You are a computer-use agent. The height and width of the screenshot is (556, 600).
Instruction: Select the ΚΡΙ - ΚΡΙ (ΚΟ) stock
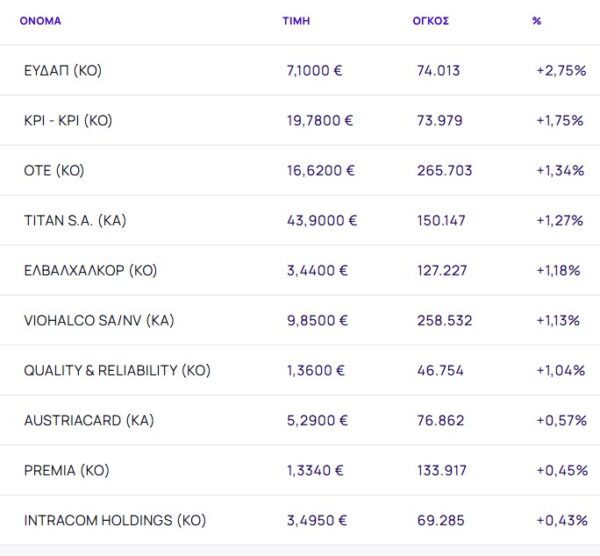pyautogui.click(x=68, y=121)
